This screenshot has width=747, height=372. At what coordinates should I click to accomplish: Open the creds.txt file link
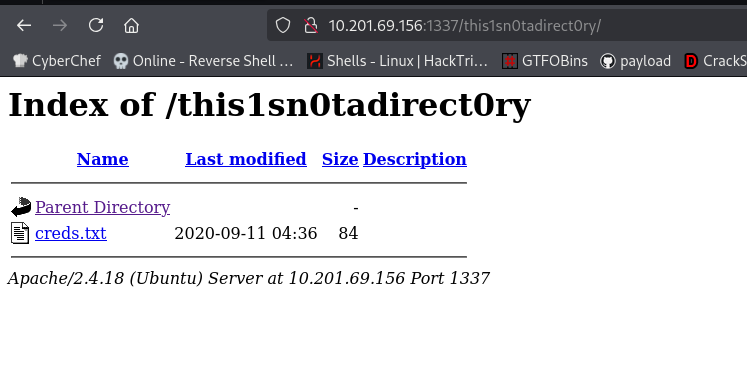coord(71,233)
